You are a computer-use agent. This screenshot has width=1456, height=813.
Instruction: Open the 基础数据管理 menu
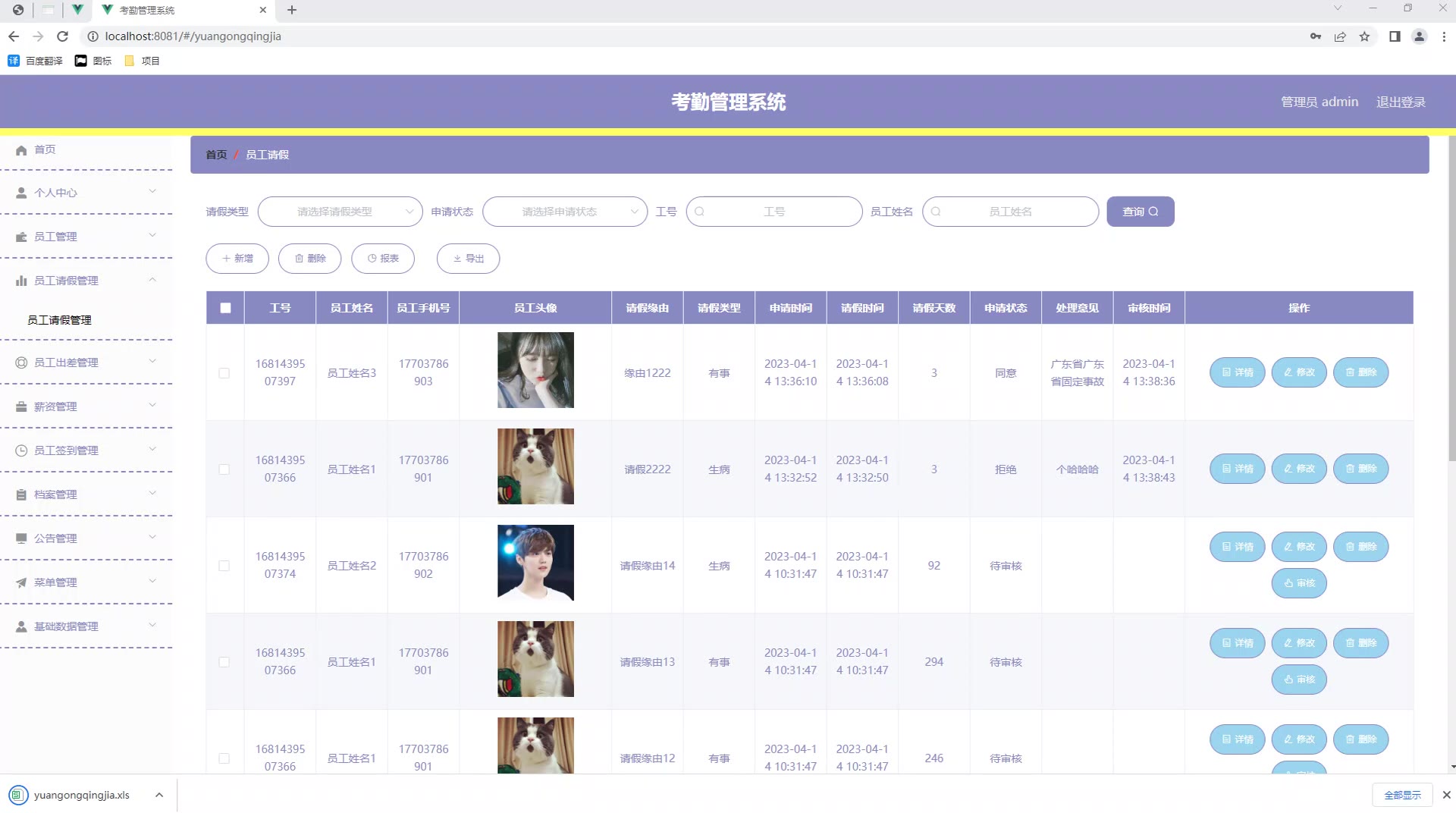coord(86,626)
